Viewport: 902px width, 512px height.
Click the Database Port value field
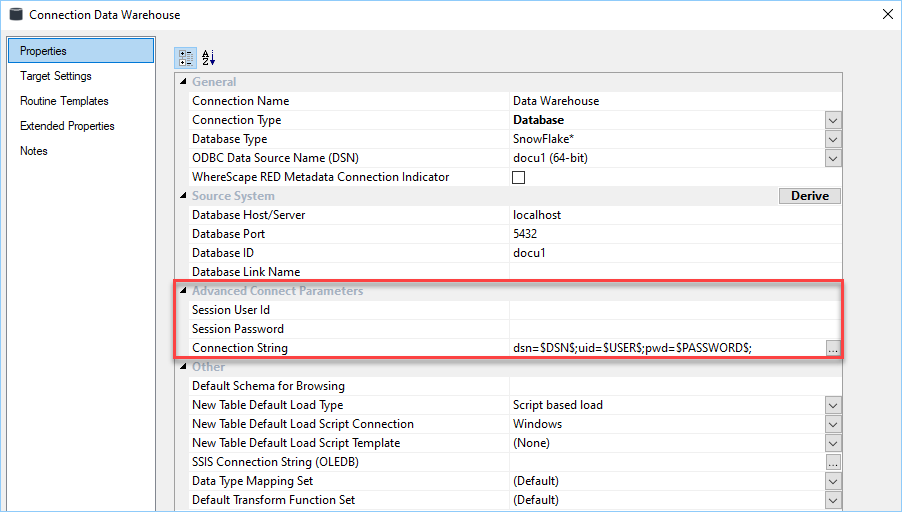click(670, 234)
